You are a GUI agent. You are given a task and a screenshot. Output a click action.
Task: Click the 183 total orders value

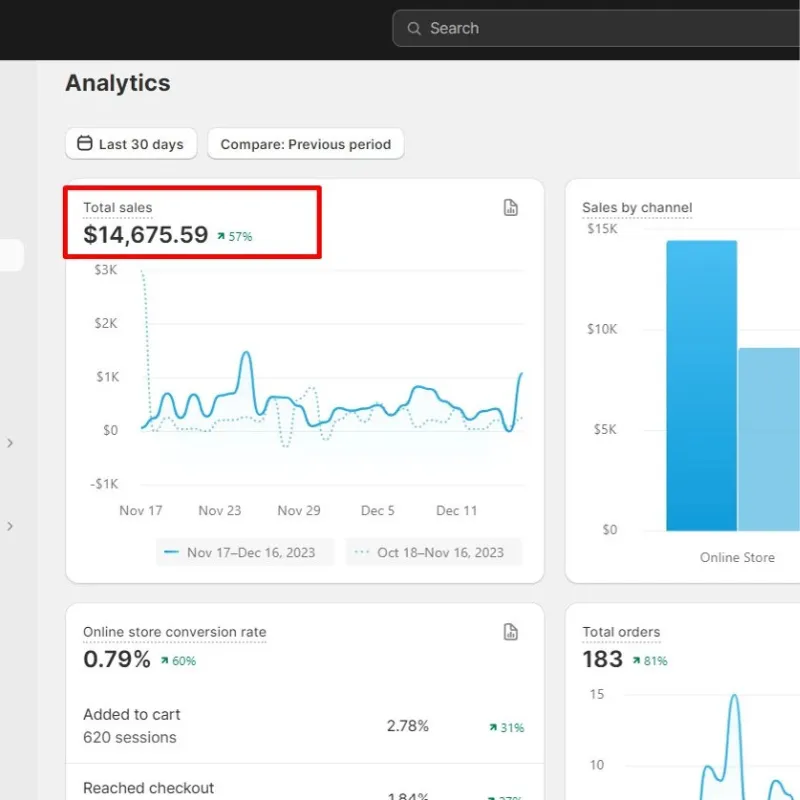point(603,659)
